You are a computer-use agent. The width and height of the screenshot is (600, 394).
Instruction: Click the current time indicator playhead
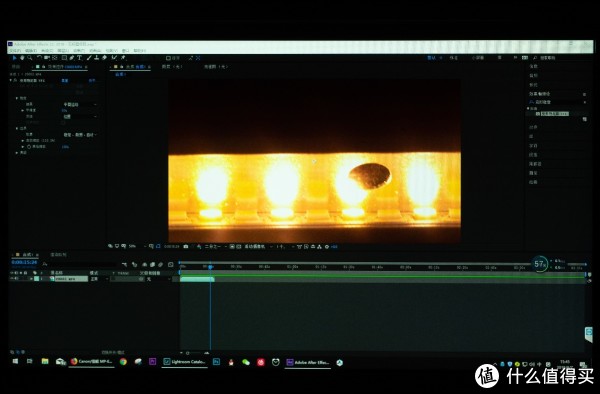(x=210, y=267)
